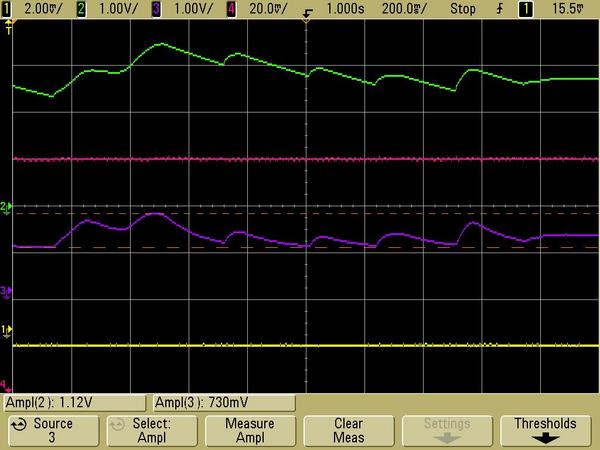600x450 pixels.
Task: Click the channel 1 ground level marker
Action: point(5,329)
